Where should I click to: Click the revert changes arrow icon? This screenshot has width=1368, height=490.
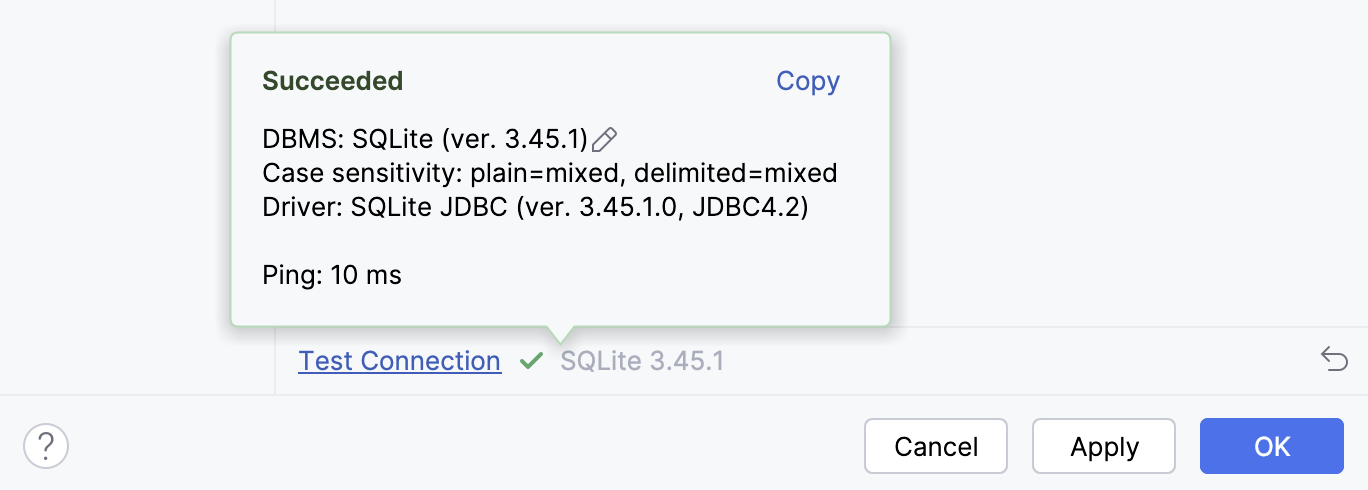[x=1335, y=359]
